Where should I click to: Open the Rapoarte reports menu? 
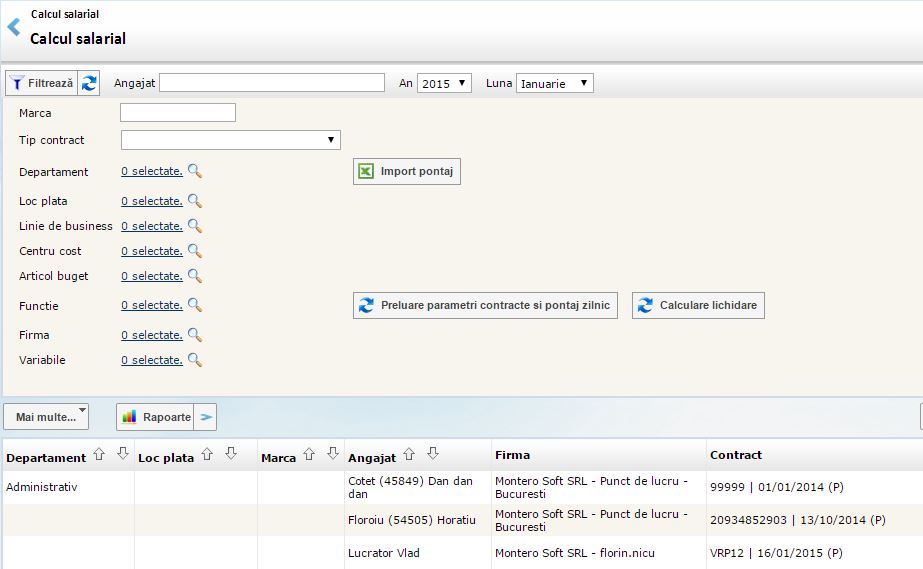tap(156, 417)
